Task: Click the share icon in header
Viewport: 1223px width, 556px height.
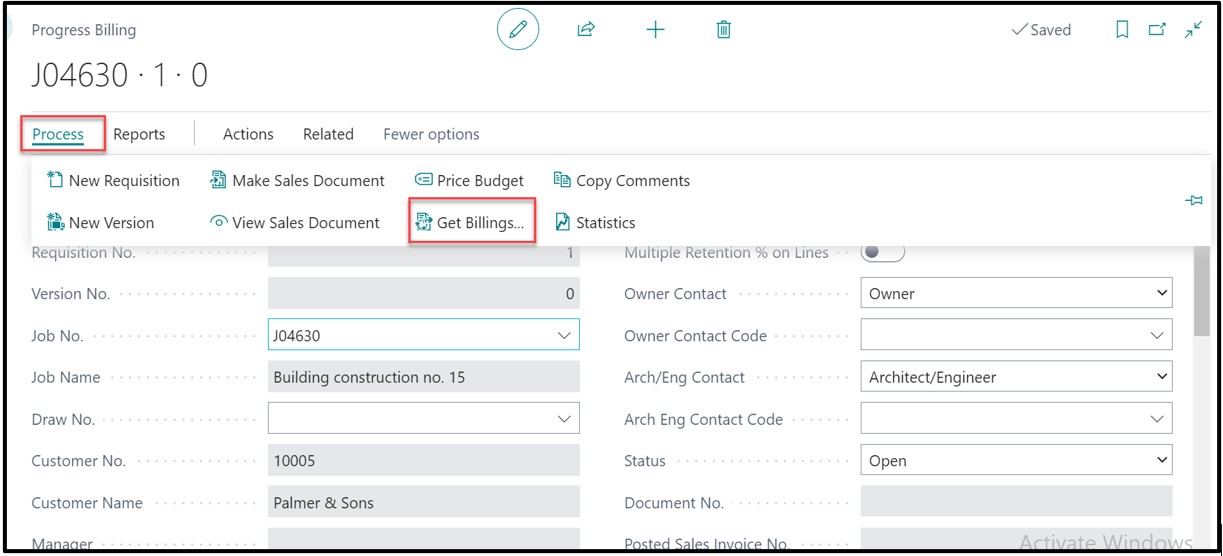Action: tap(586, 30)
